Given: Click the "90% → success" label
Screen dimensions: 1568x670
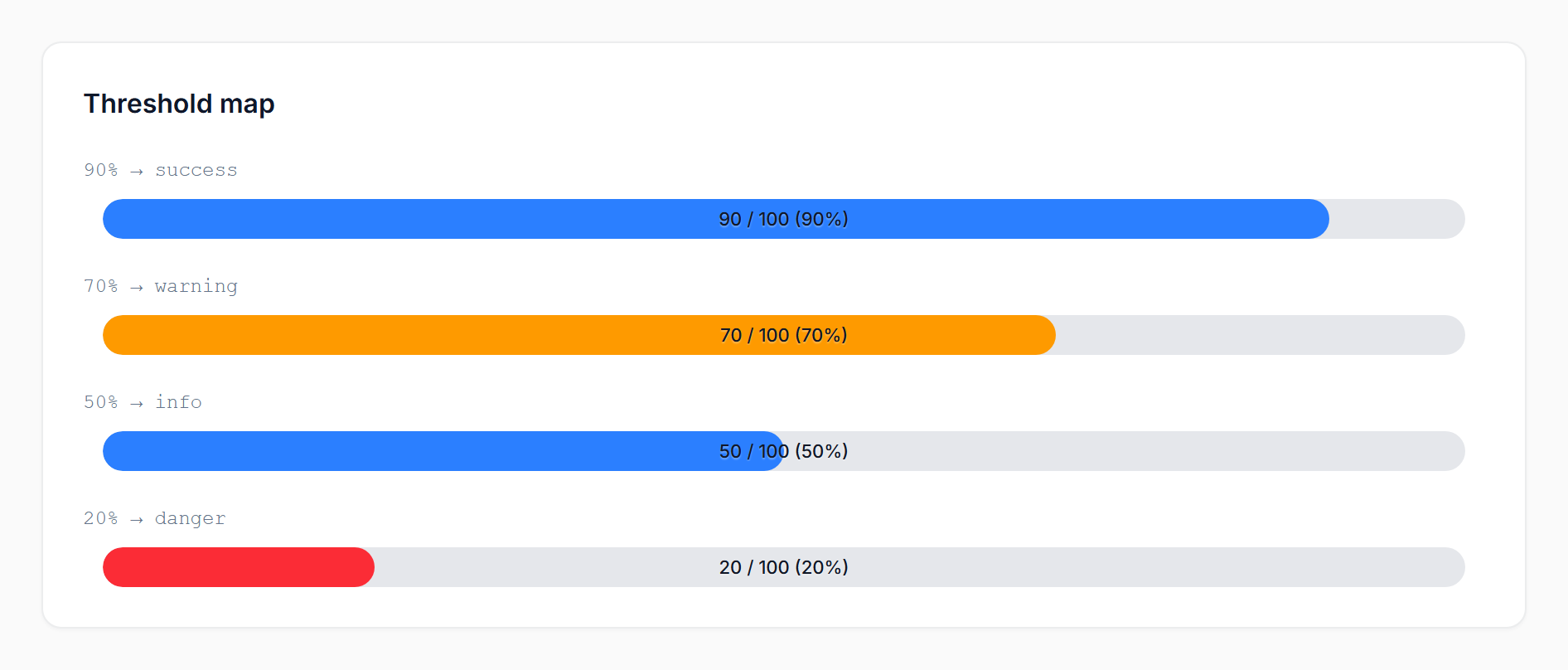Looking at the screenshot, I should (x=160, y=170).
